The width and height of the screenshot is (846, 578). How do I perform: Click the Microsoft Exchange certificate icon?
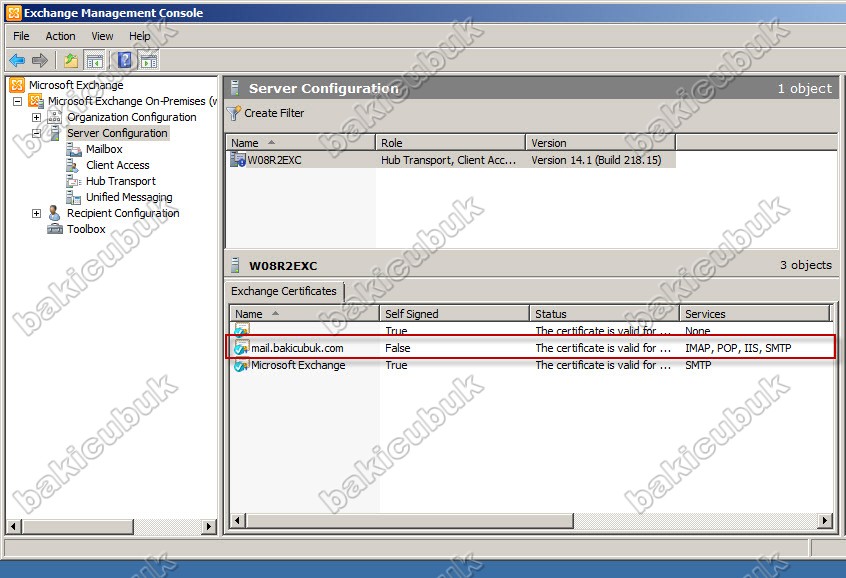click(241, 365)
